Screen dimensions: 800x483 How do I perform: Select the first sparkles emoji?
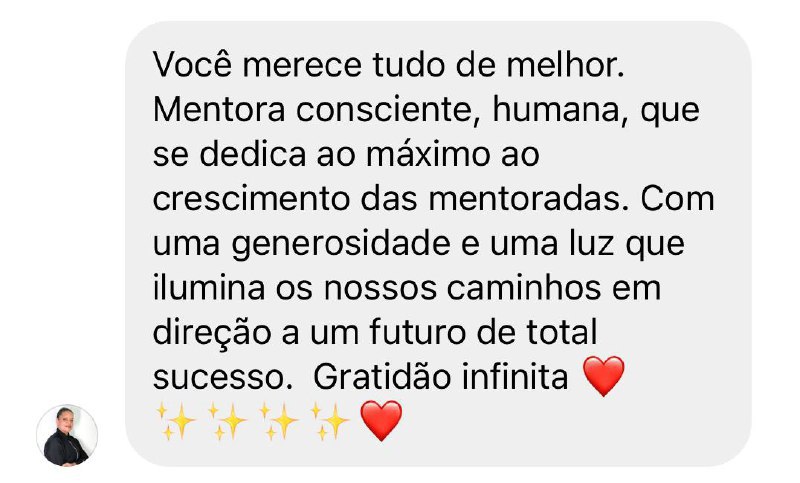coord(175,421)
